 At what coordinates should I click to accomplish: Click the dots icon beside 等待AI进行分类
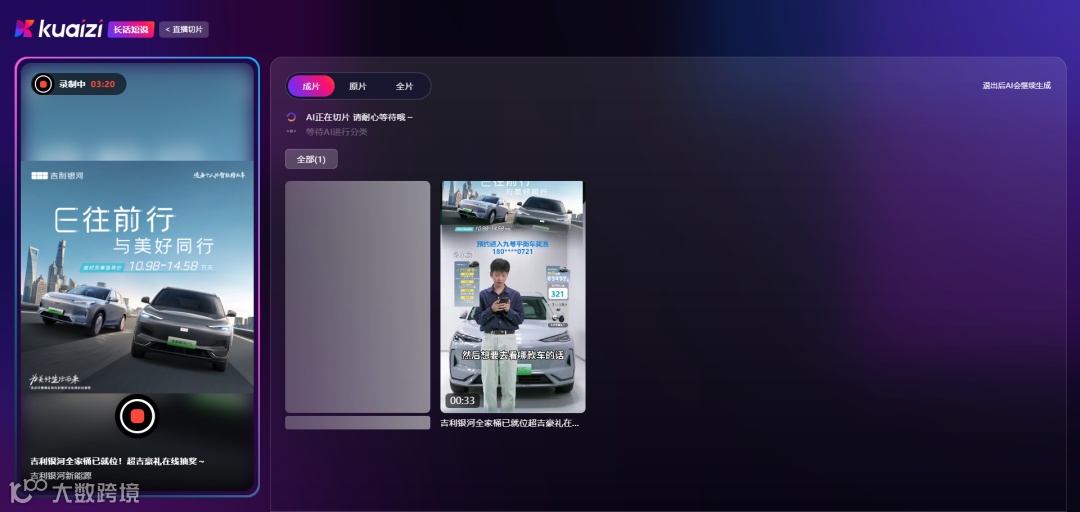click(291, 131)
